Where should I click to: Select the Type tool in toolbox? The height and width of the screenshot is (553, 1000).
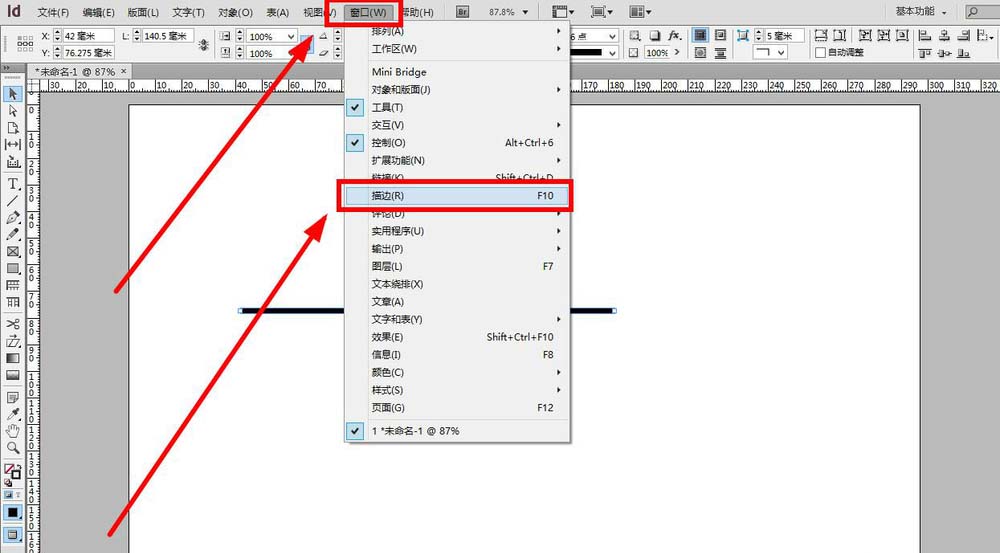13,184
